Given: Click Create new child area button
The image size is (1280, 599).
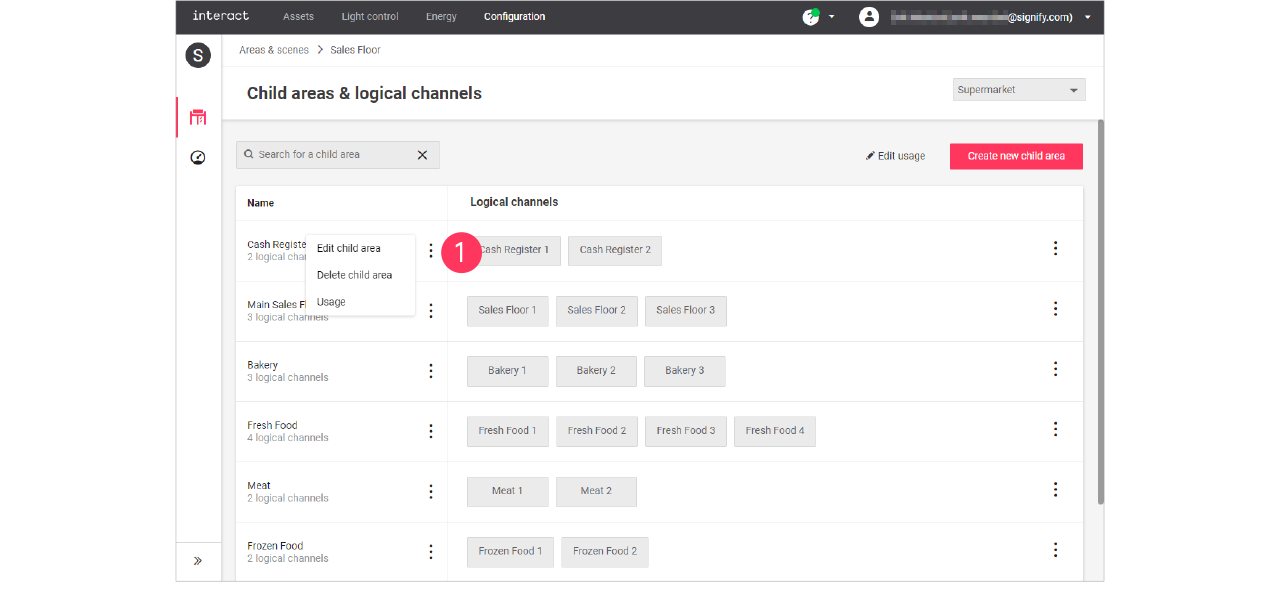Looking at the screenshot, I should [1016, 156].
